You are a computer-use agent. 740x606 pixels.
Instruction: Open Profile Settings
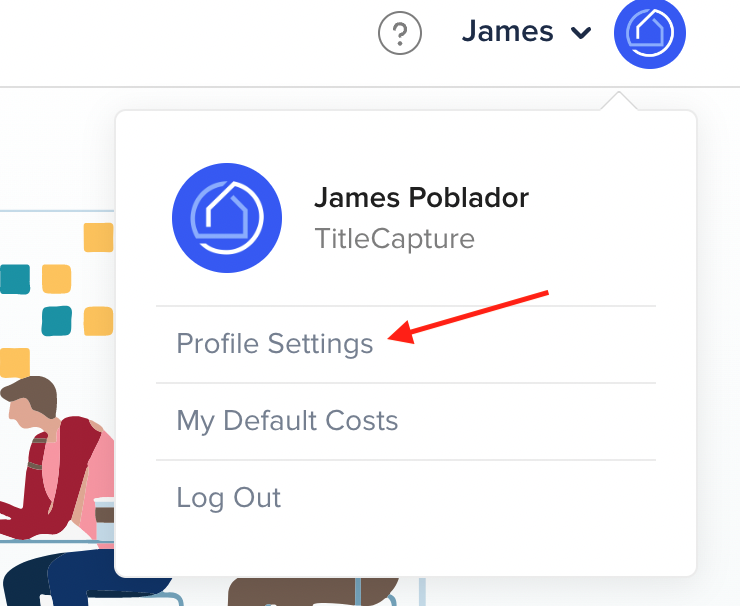pyautogui.click(x=275, y=344)
